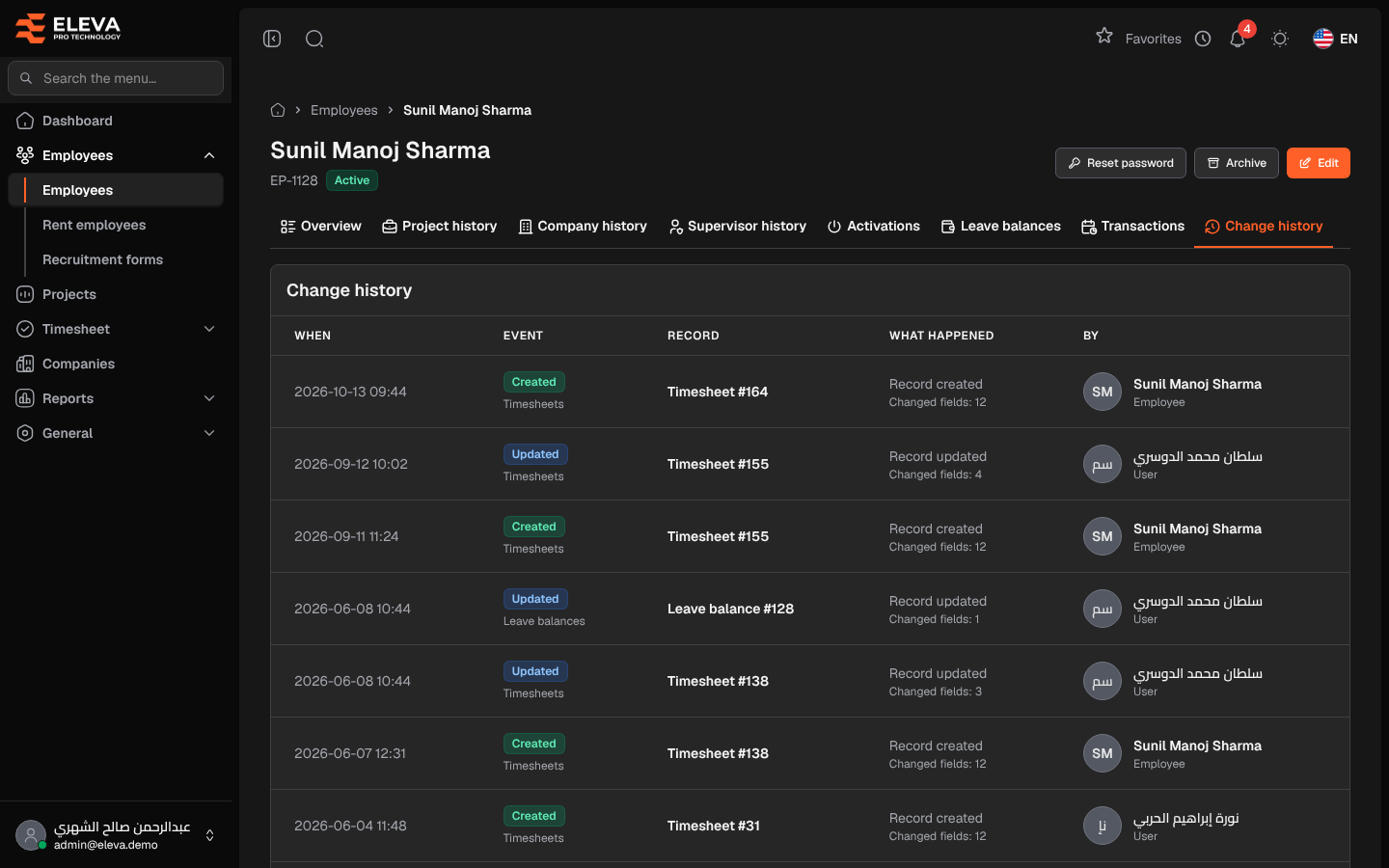Click the SM avatar in Timesheet #164 row
The image size is (1389, 868).
coord(1103,392)
